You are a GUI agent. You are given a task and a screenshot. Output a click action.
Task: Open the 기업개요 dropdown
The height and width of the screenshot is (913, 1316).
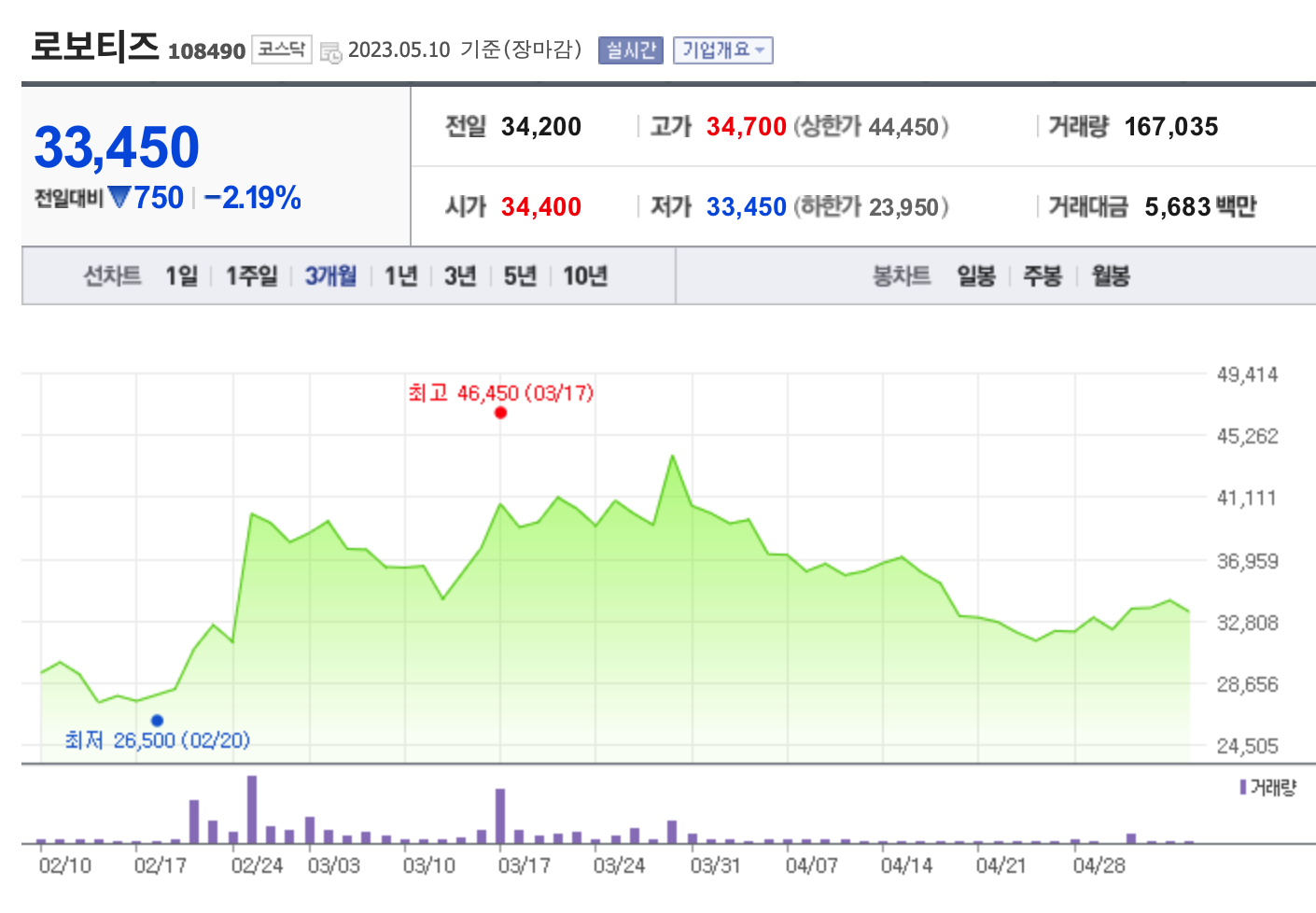[723, 50]
